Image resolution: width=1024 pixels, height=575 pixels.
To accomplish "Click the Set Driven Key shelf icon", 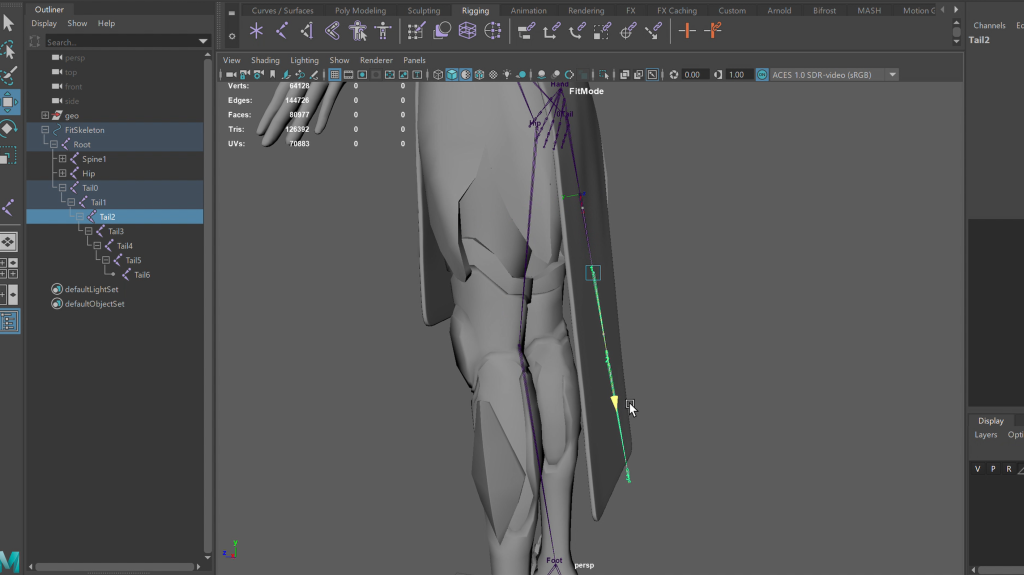I will tap(712, 31).
